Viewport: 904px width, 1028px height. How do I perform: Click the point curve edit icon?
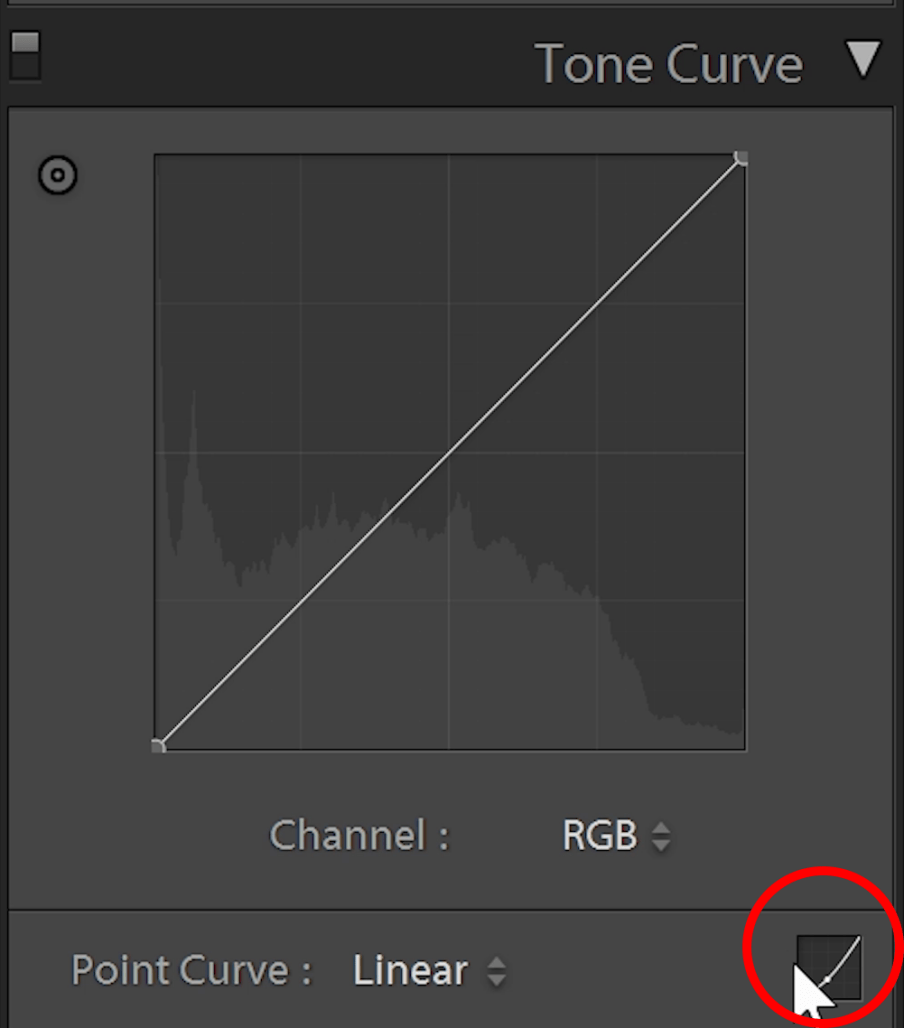coord(829,967)
